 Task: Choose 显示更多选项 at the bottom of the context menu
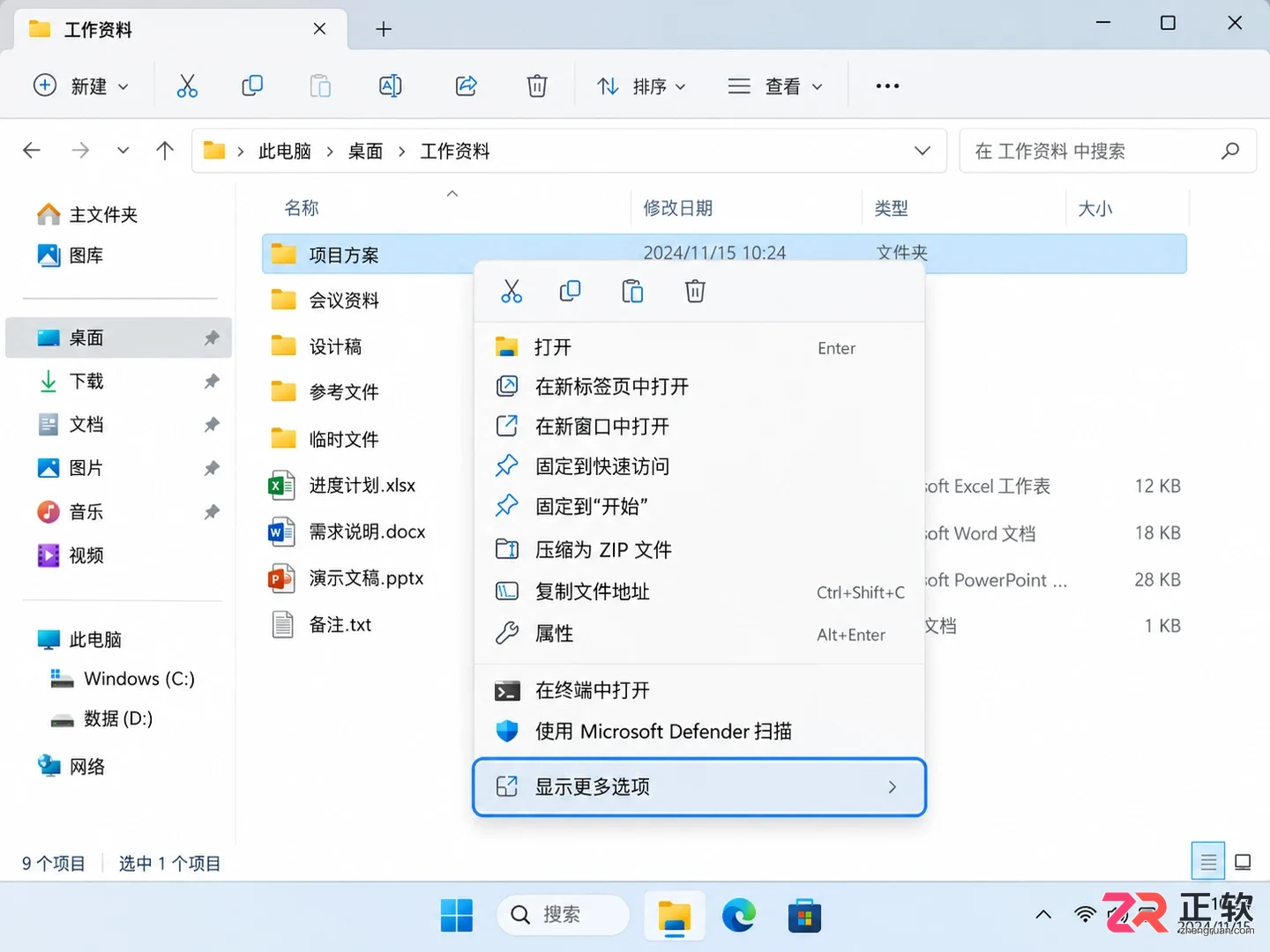(699, 787)
